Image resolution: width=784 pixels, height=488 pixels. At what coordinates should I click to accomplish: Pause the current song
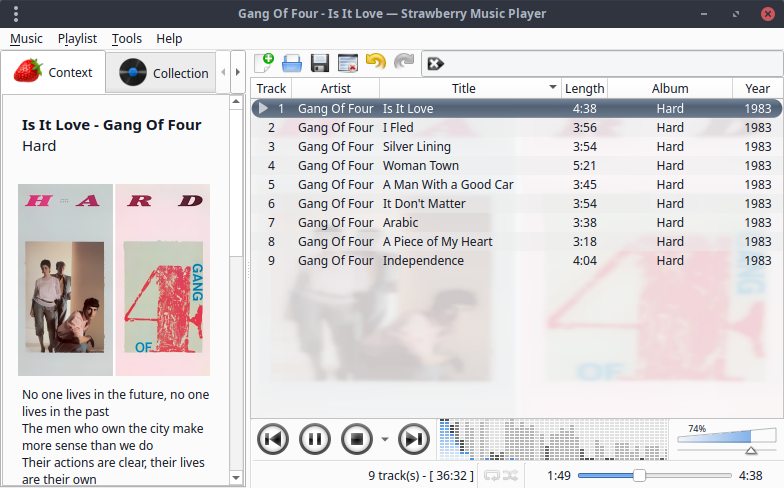point(314,438)
